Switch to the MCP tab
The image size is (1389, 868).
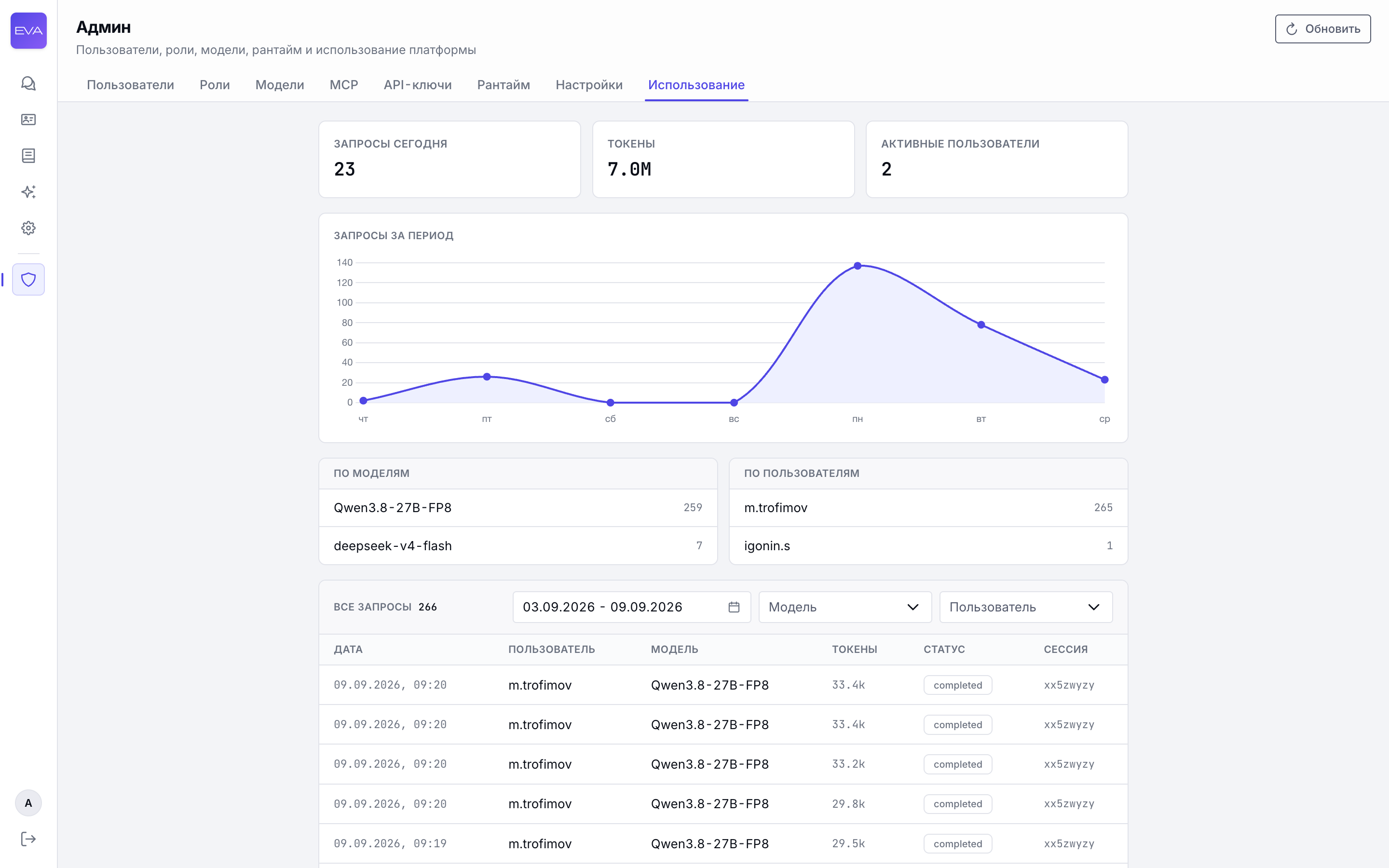coord(344,85)
